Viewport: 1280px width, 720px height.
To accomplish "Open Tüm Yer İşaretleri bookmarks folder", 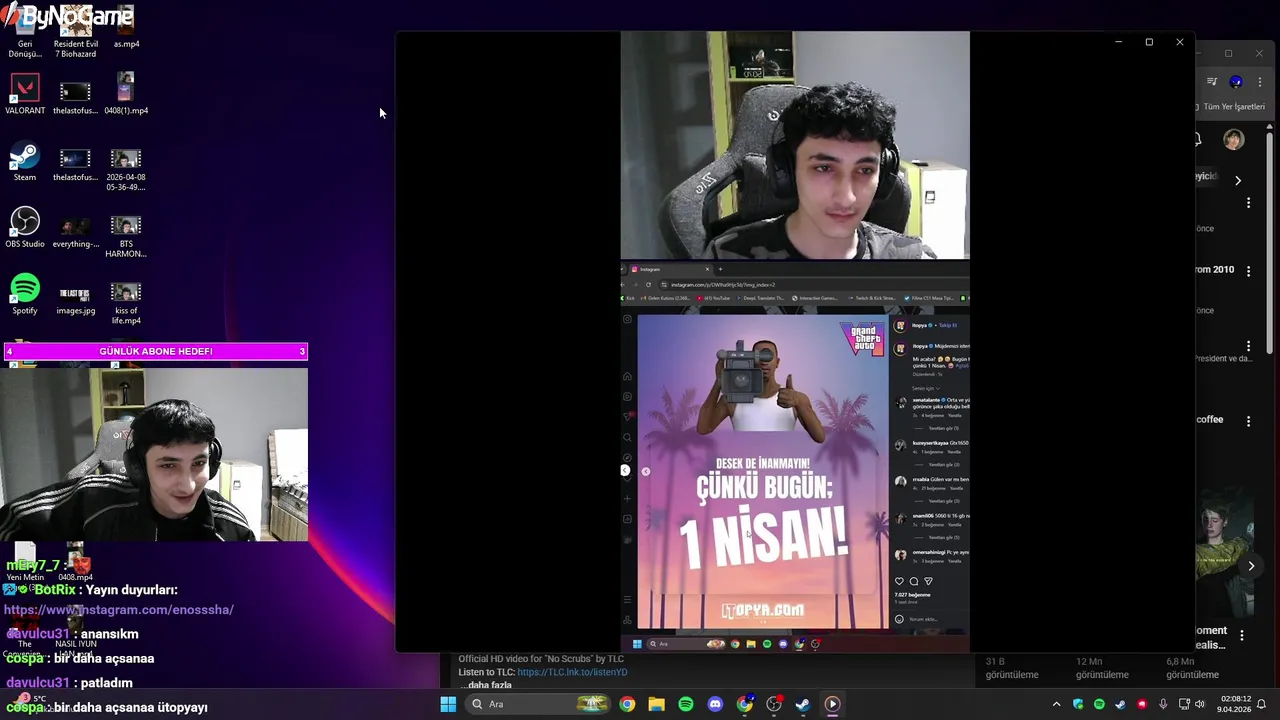I will coord(1234,106).
